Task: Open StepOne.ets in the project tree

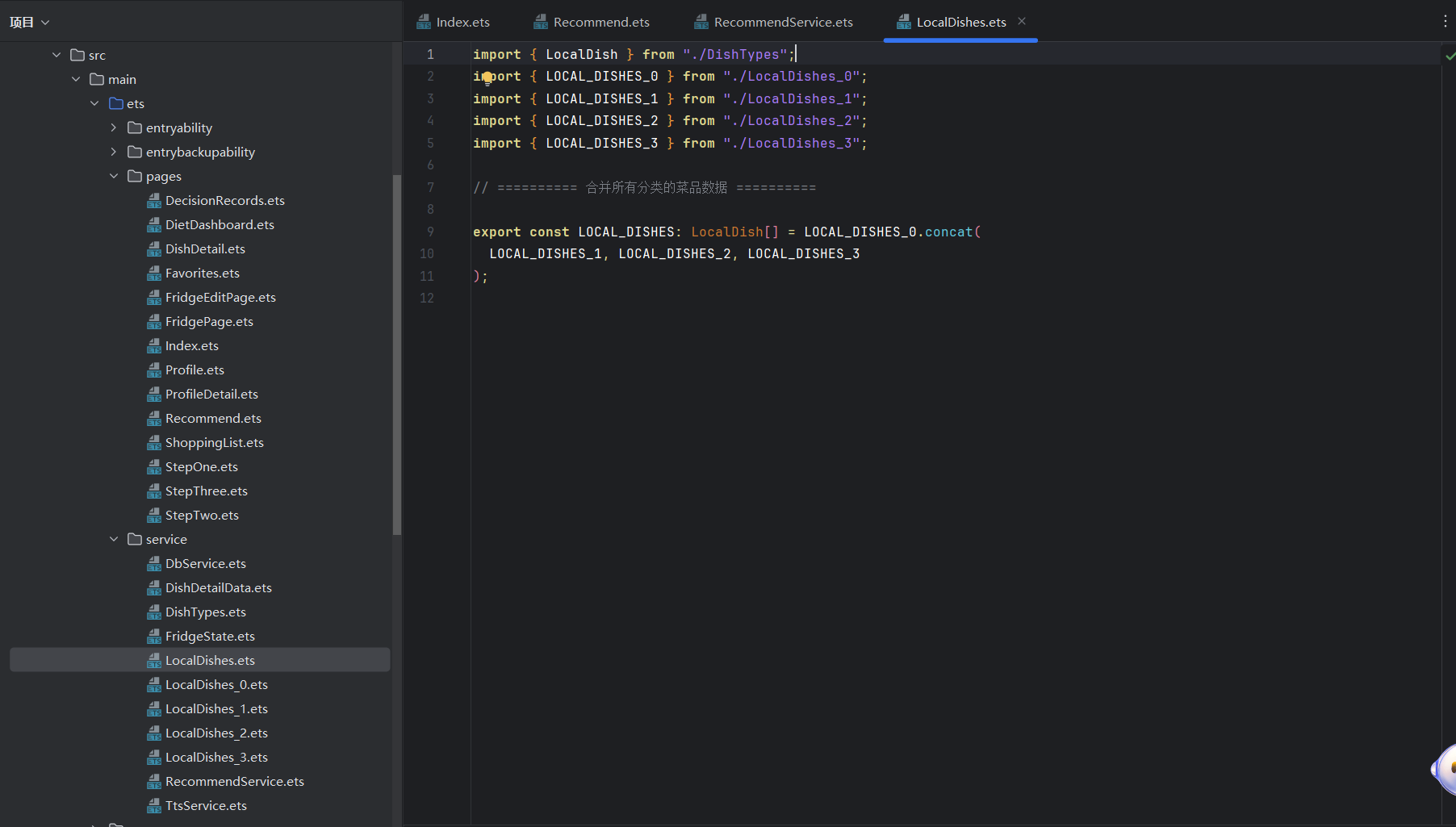Action: (x=202, y=466)
